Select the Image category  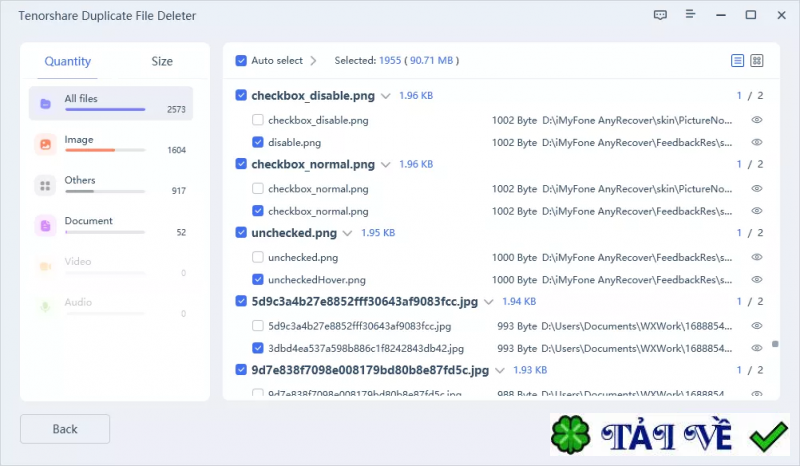(x=111, y=144)
